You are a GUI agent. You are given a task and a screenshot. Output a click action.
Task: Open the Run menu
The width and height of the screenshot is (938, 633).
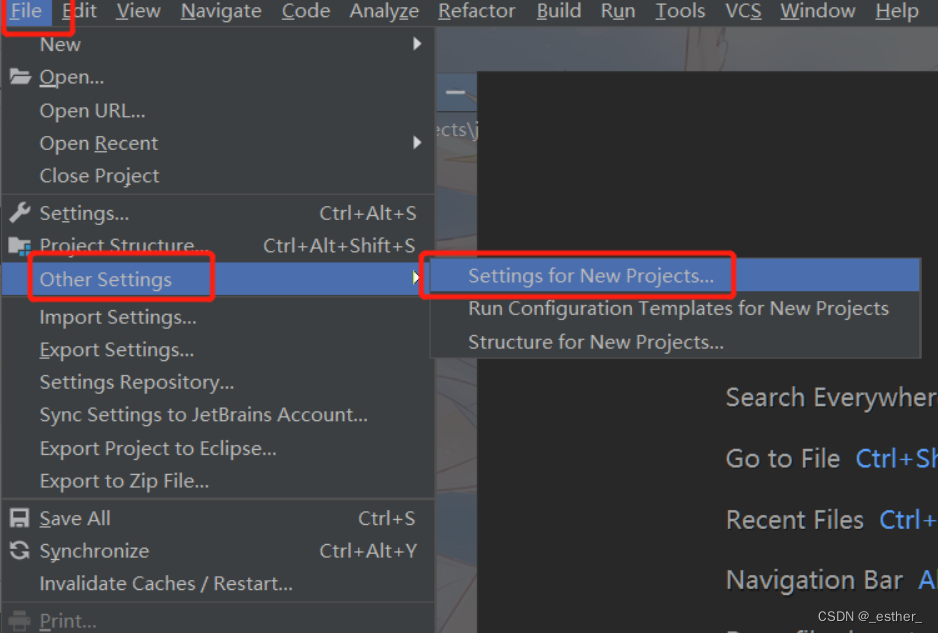click(618, 11)
